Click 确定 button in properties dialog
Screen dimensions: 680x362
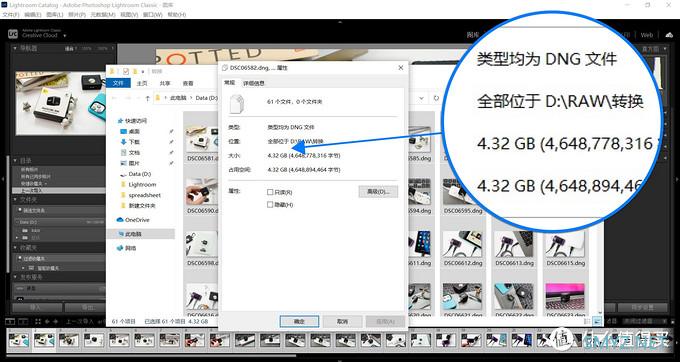(x=300, y=322)
